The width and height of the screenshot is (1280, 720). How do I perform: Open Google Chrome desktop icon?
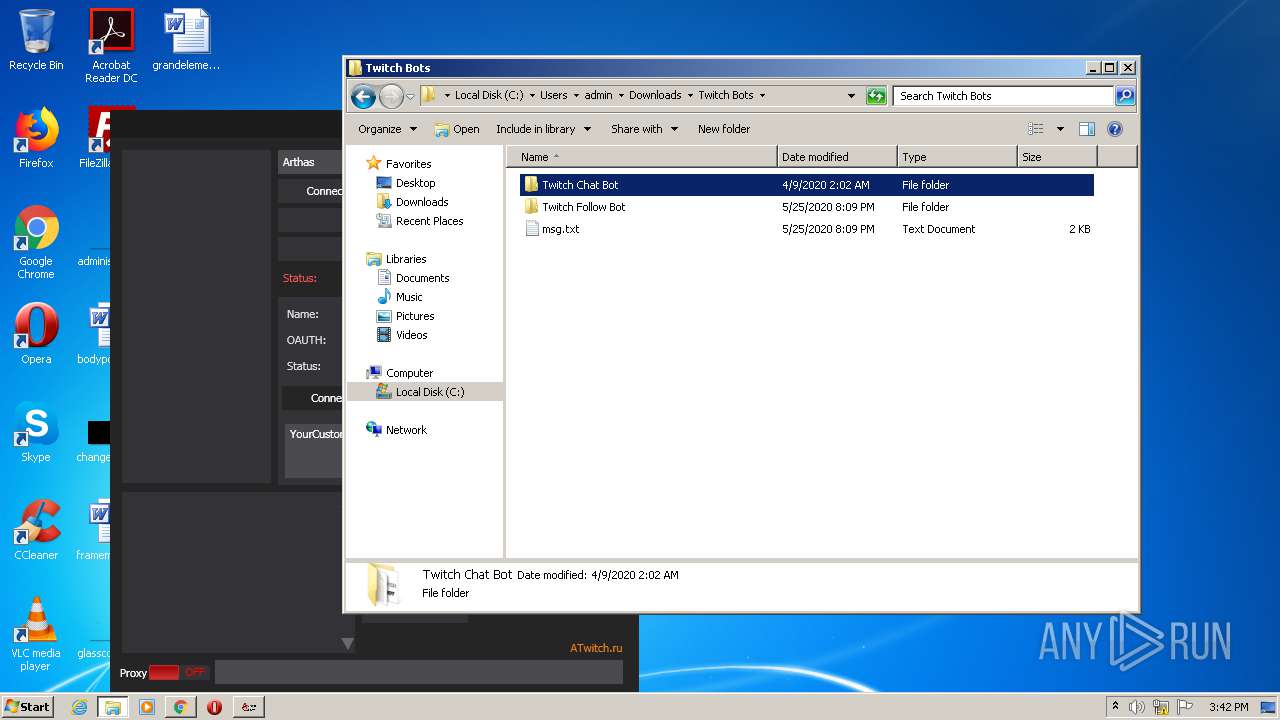(x=36, y=243)
